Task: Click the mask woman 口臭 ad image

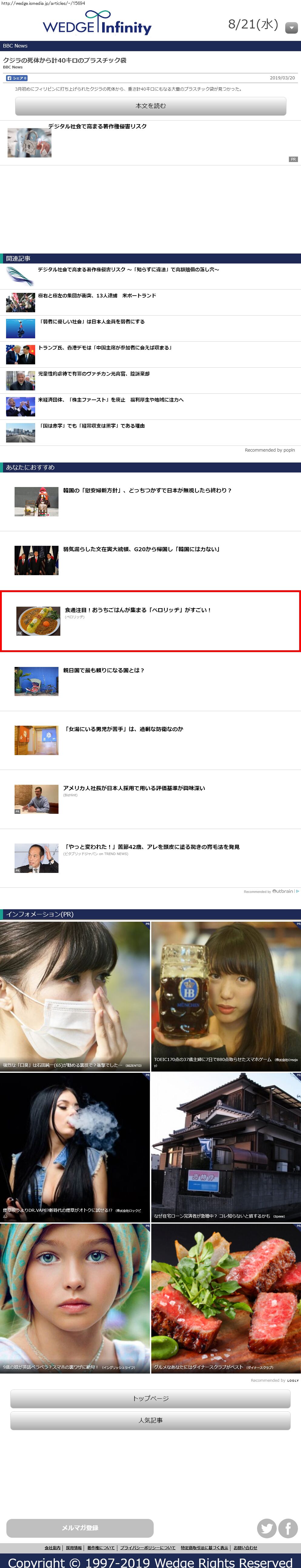Action: coord(75,996)
